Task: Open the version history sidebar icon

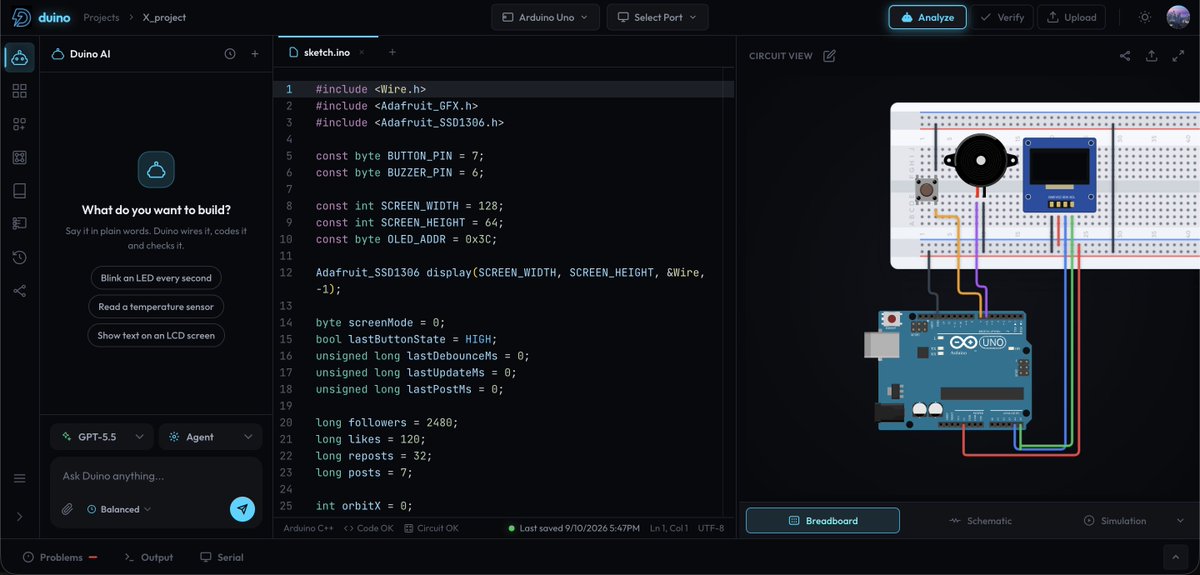Action: coord(19,257)
